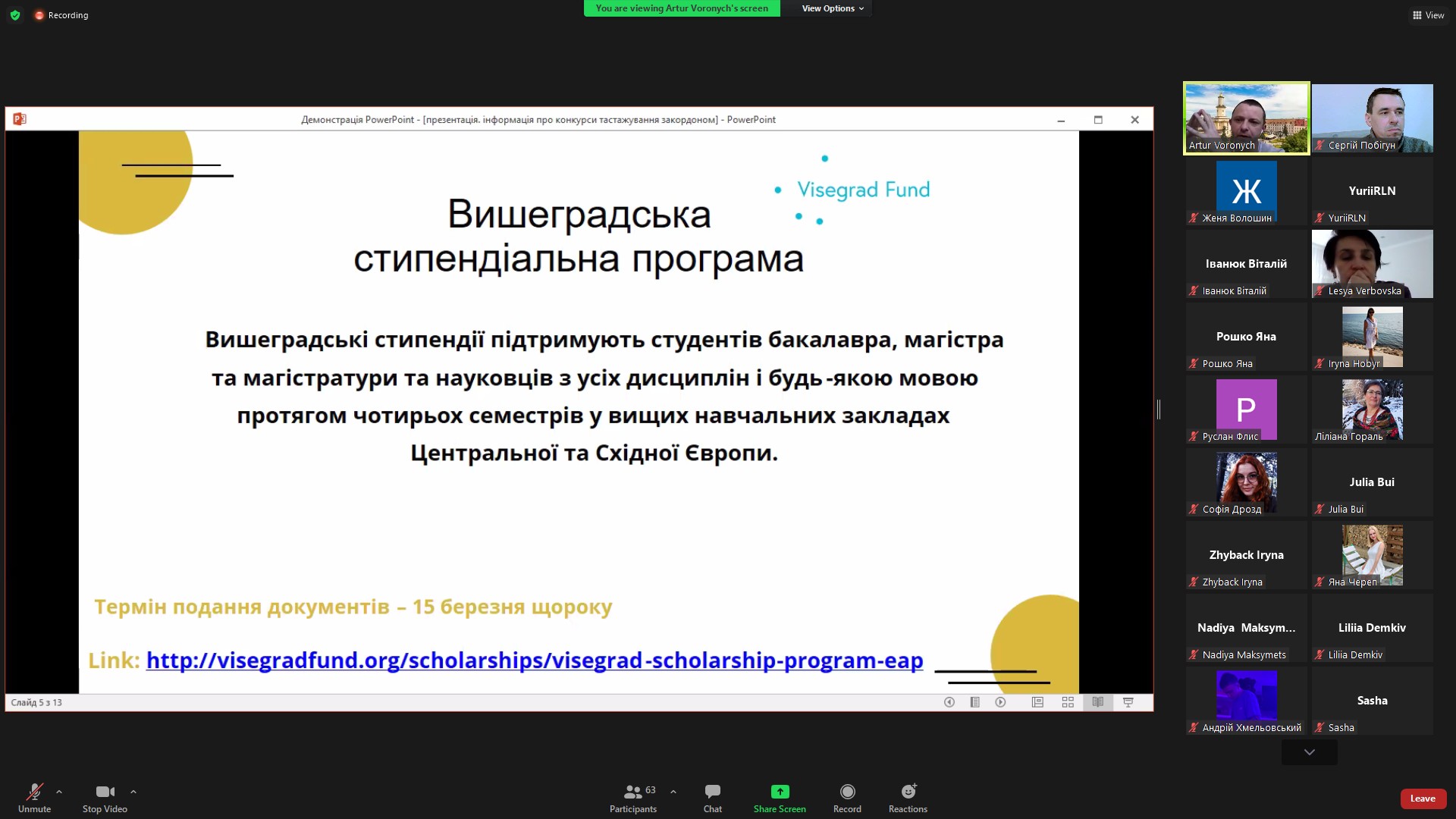Open the View Options dropdown
Viewport: 1456px width, 819px height.
(x=829, y=8)
